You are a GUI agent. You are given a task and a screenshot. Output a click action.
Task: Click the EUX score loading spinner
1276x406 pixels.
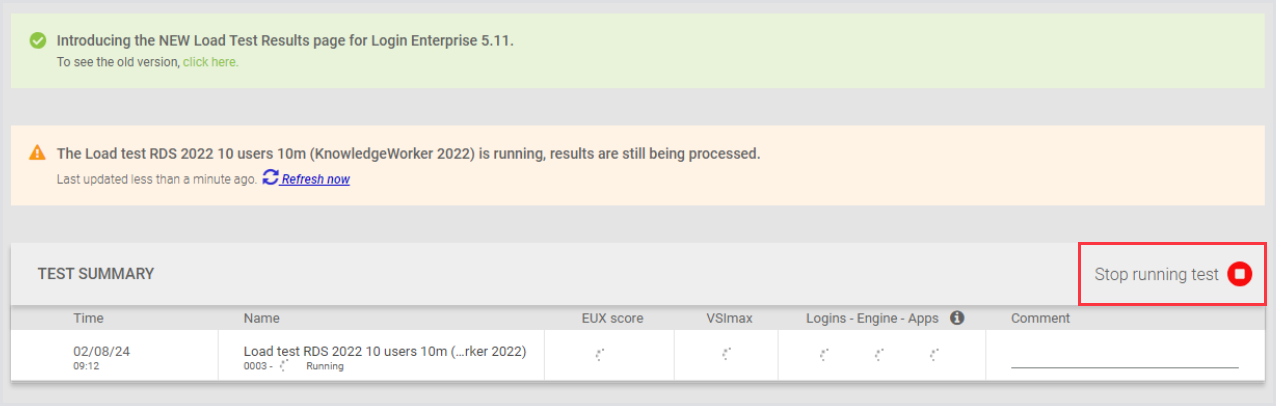599,354
